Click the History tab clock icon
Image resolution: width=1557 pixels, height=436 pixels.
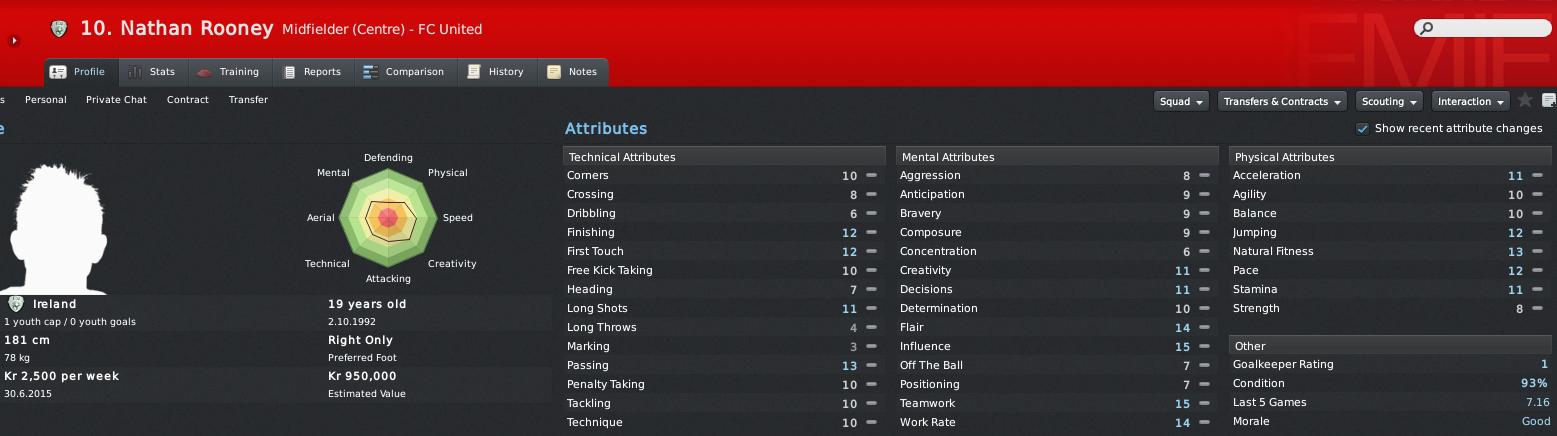474,72
